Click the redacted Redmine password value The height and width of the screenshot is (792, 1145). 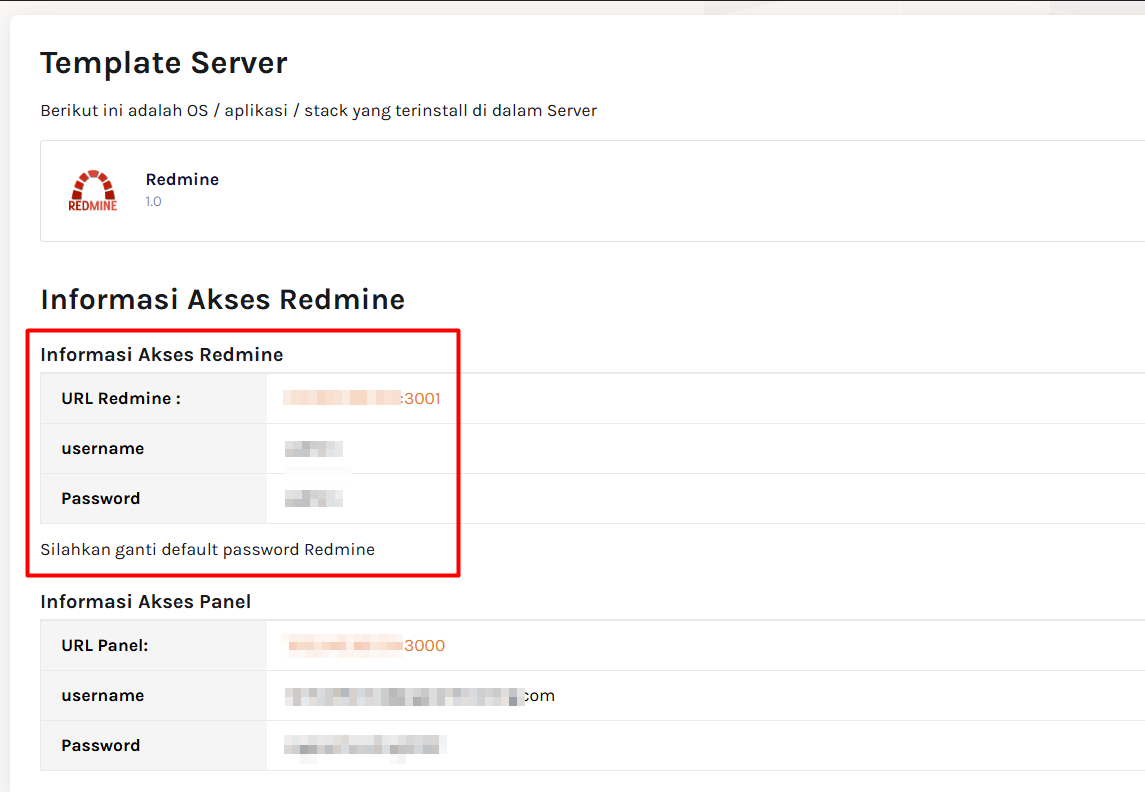[312, 497]
